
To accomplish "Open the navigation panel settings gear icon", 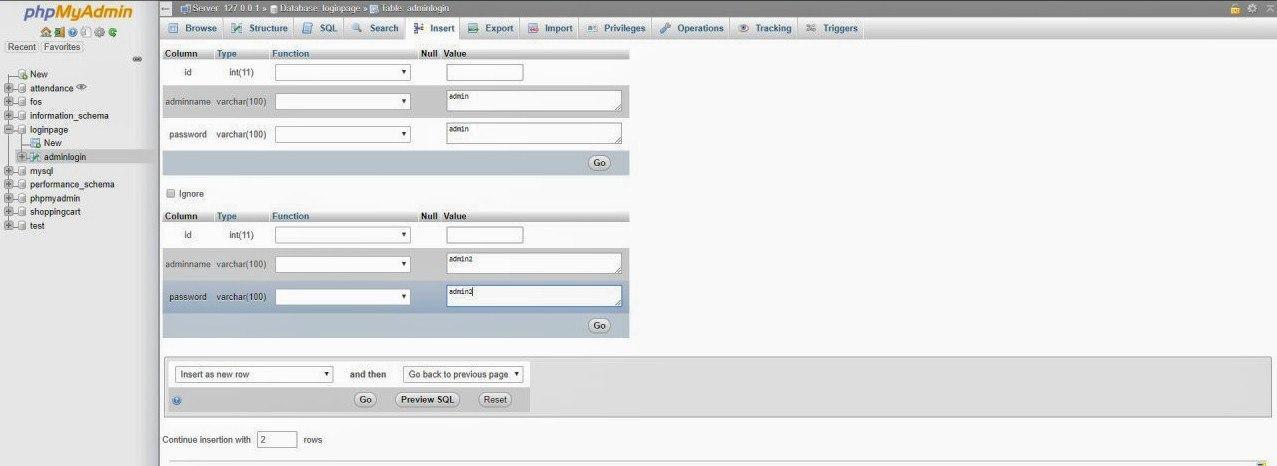I will 99,32.
